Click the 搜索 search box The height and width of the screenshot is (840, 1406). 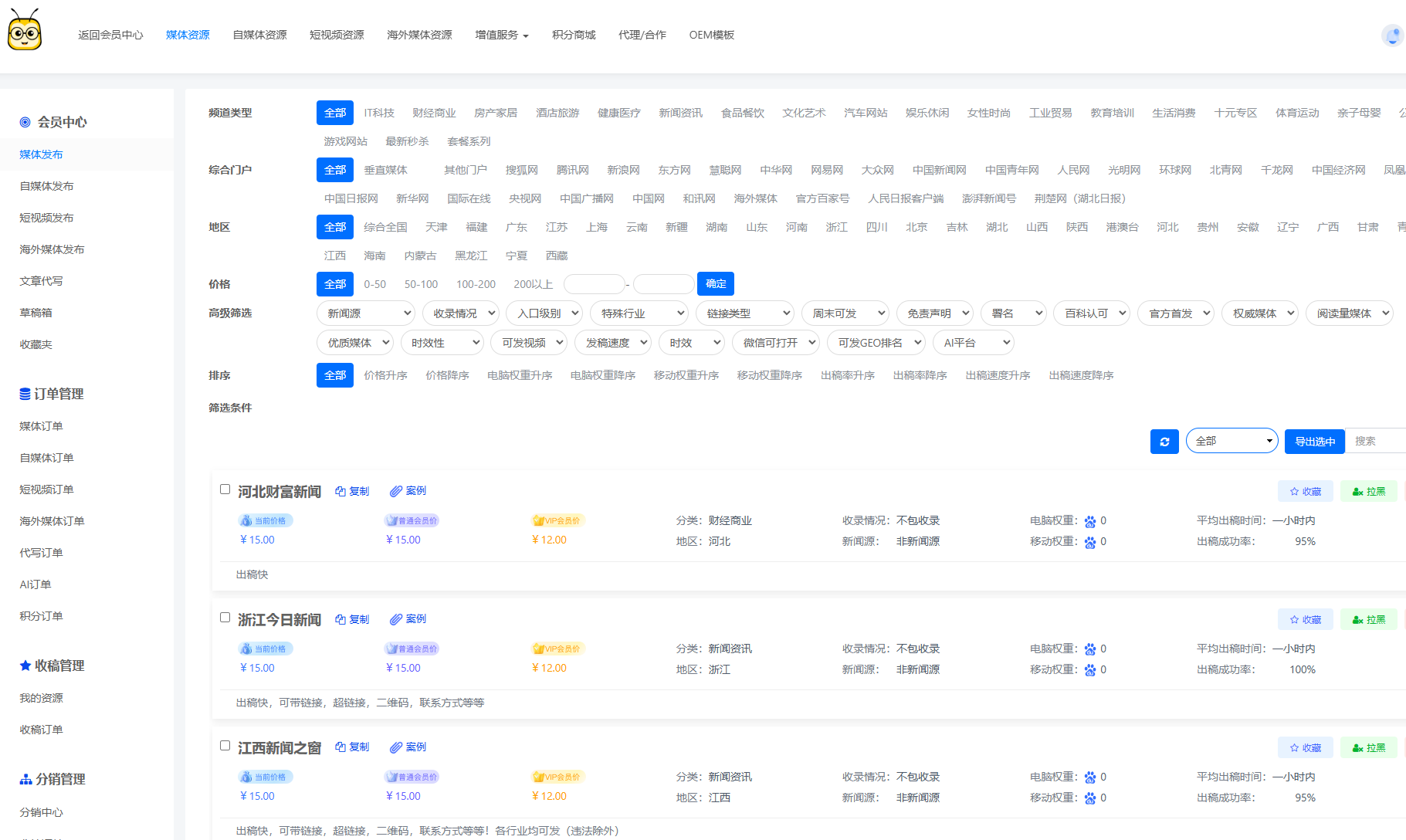tap(1375, 441)
